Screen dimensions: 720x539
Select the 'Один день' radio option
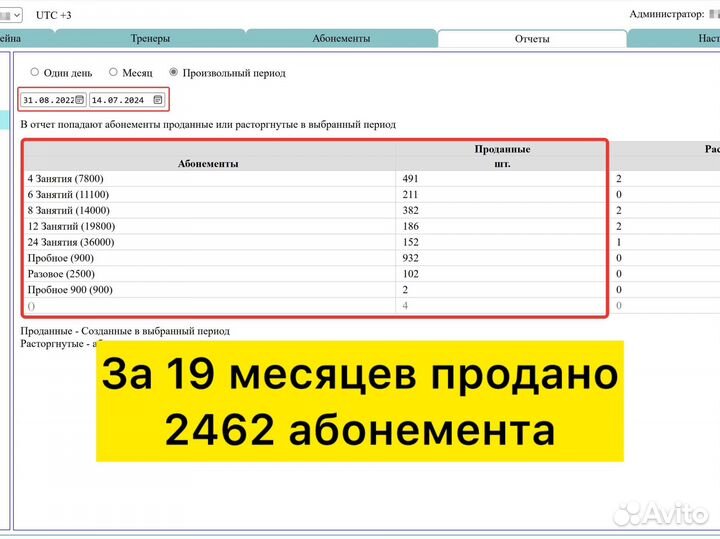pos(34,72)
